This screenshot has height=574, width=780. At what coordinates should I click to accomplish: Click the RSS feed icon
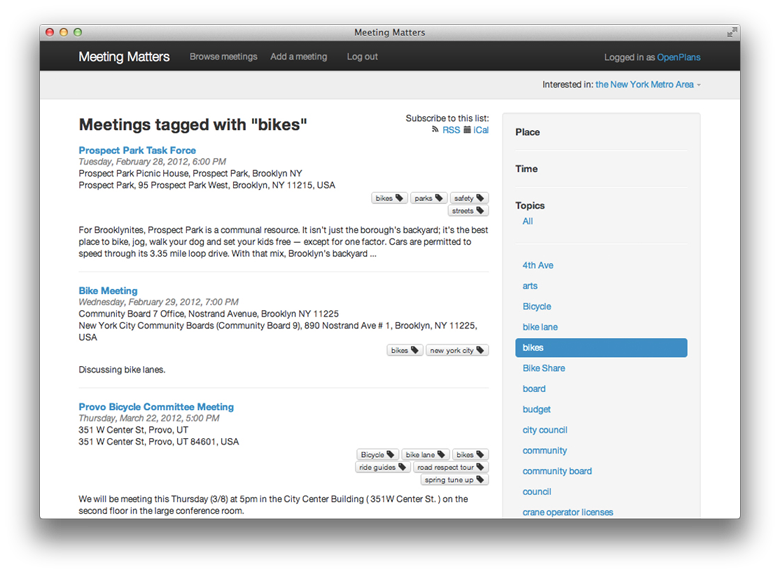click(435, 130)
